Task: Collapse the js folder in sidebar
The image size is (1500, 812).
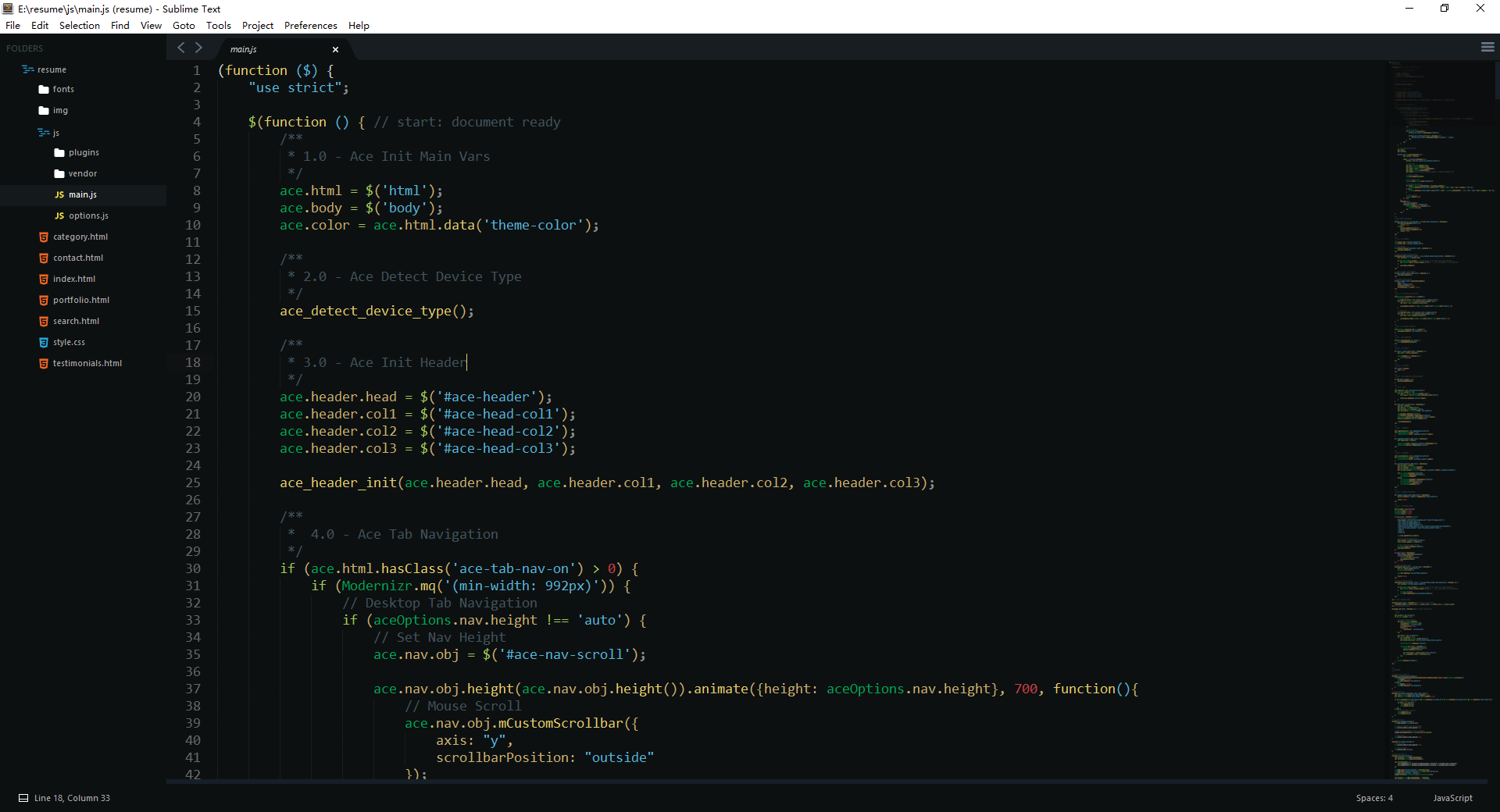Action: pyautogui.click(x=44, y=133)
